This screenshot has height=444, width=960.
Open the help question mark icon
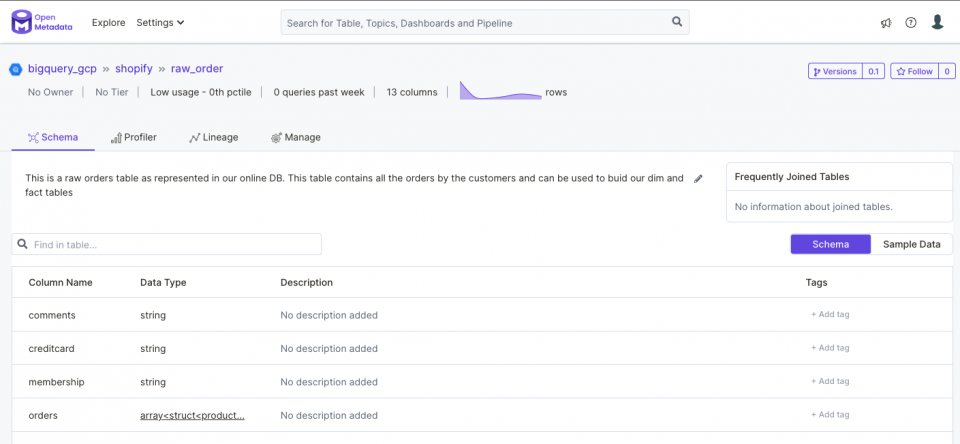[911, 23]
